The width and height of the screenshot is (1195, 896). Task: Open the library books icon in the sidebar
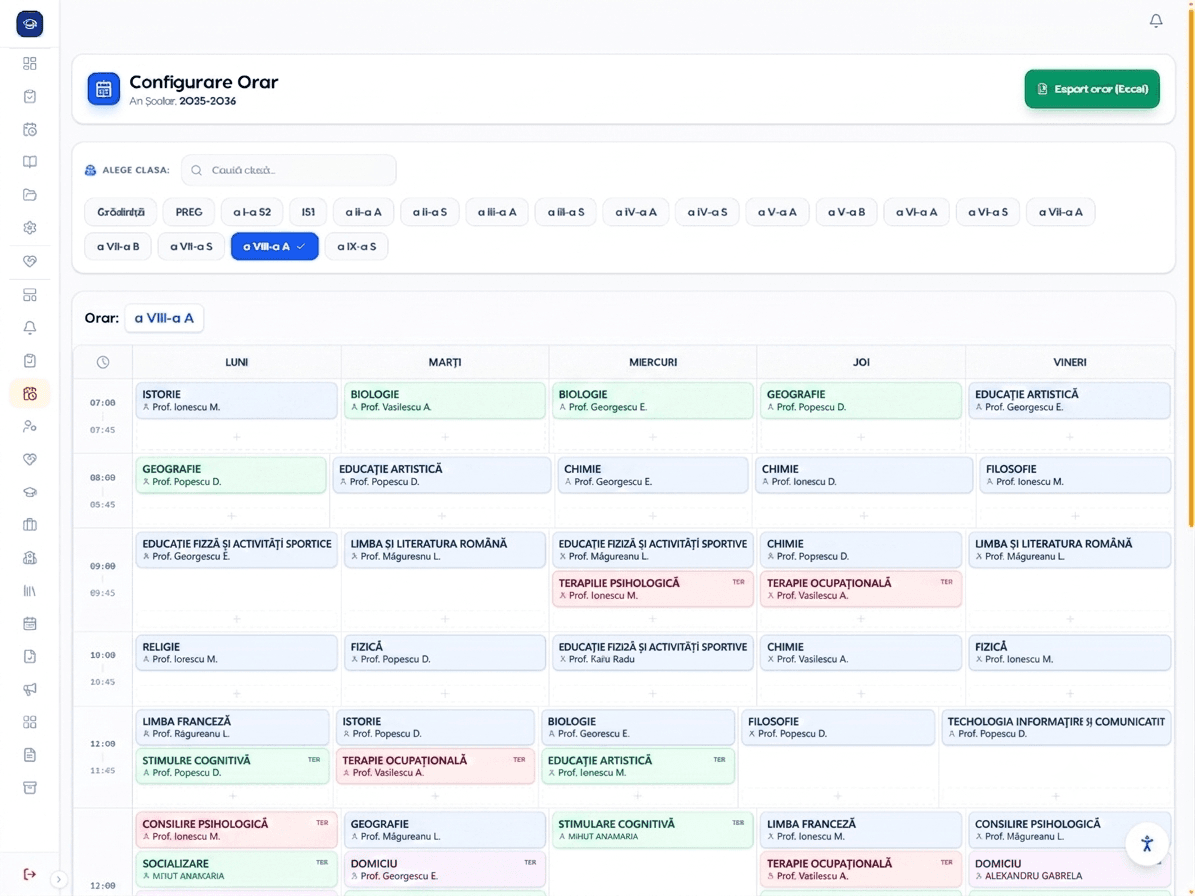pos(30,590)
